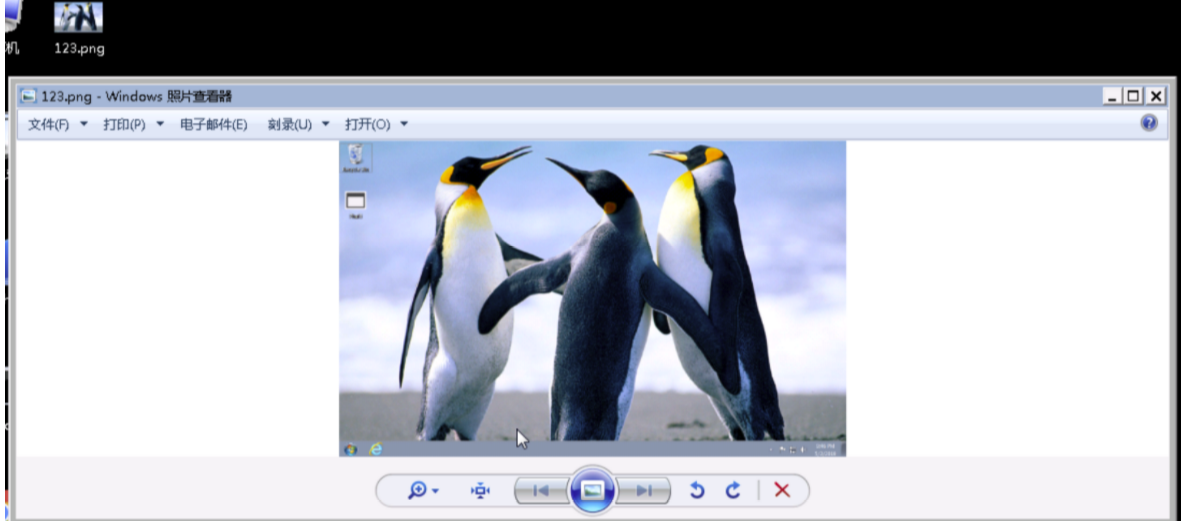The height and width of the screenshot is (521, 1181).
Task: Rotate the image counterclockwise
Action: point(697,491)
